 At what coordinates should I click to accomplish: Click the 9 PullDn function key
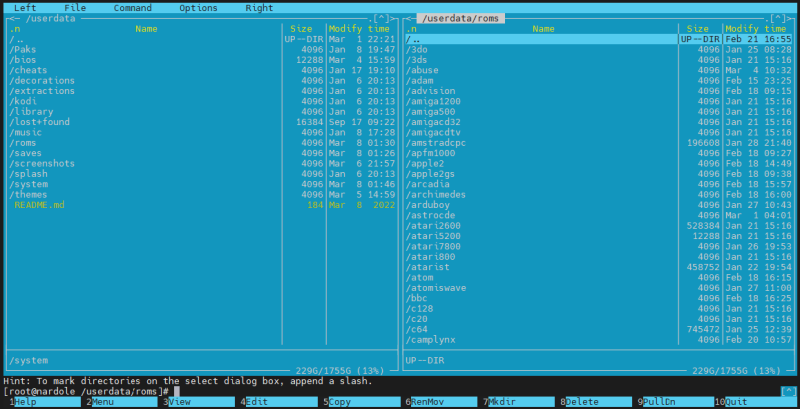675,402
